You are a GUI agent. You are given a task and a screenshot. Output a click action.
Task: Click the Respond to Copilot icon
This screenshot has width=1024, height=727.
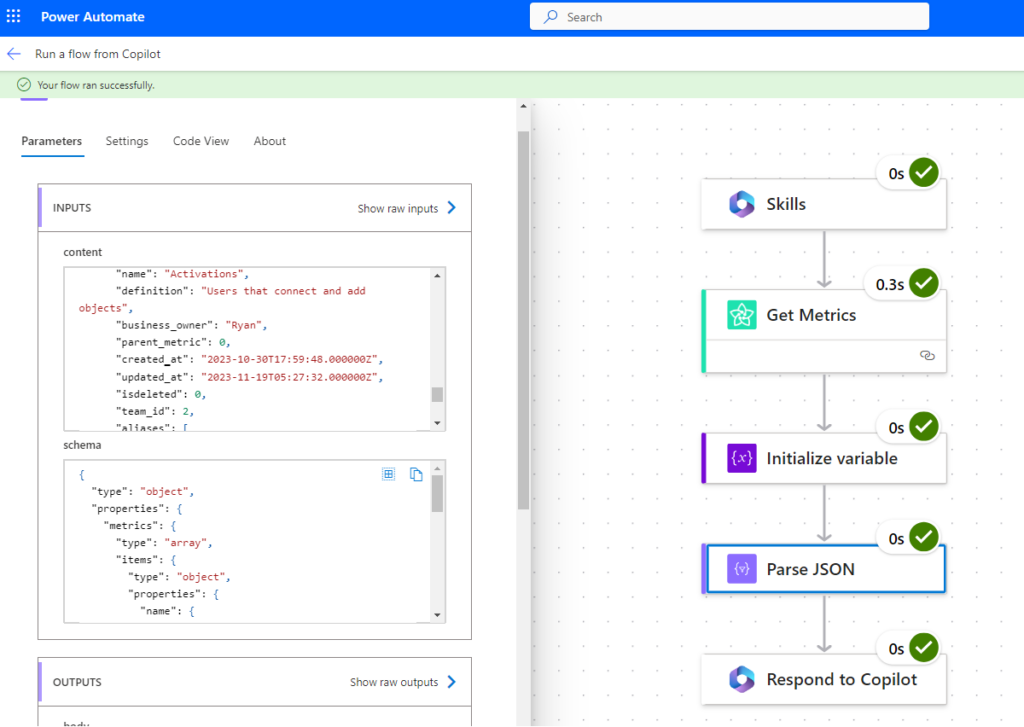[742, 679]
